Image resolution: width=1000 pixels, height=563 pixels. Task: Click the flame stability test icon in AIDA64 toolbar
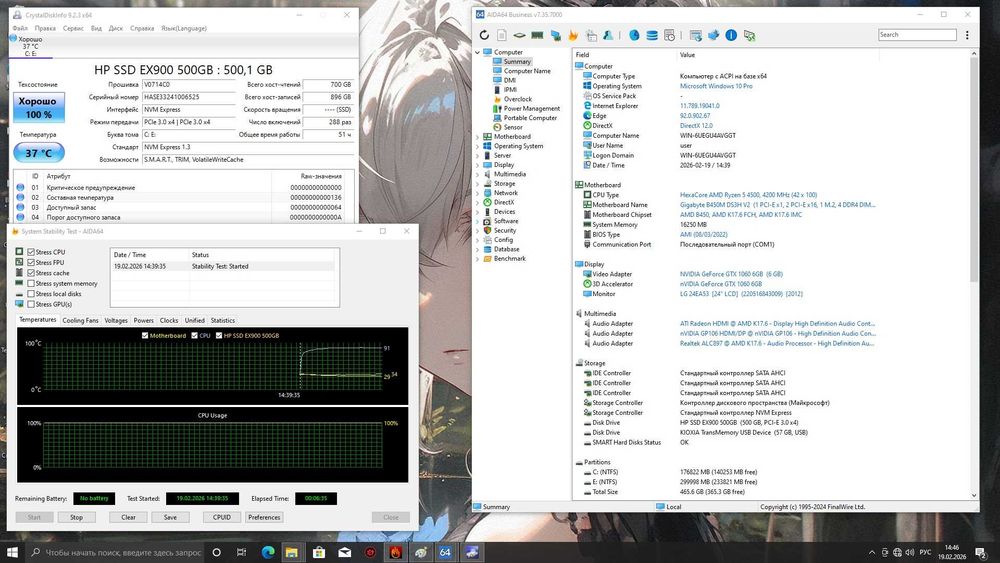click(x=573, y=35)
